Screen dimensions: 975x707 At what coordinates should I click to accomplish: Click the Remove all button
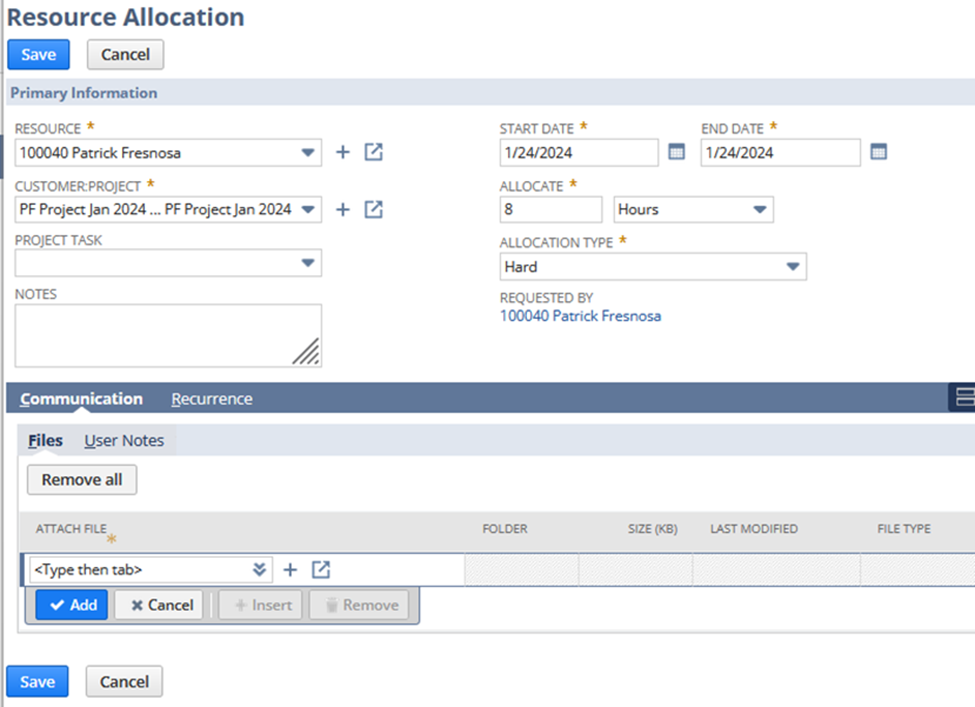(82, 480)
